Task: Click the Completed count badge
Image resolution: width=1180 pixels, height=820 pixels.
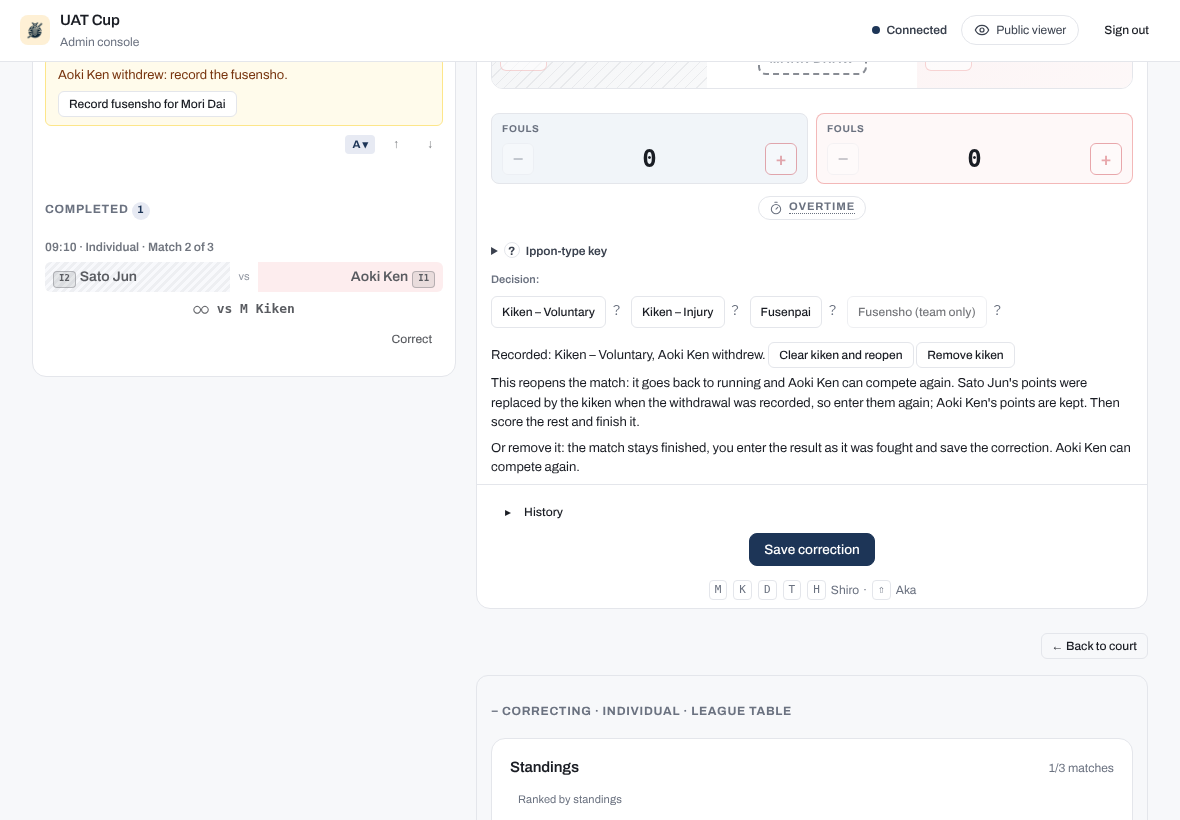Action: click(141, 210)
